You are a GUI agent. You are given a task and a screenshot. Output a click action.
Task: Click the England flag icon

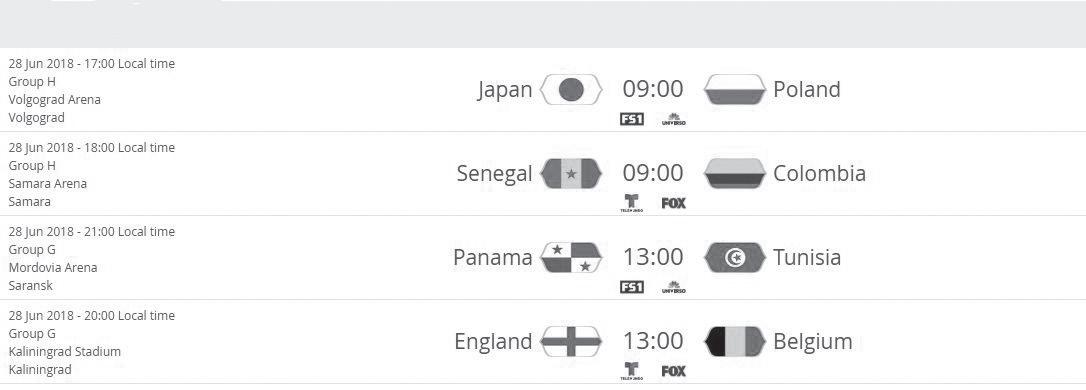click(x=571, y=342)
